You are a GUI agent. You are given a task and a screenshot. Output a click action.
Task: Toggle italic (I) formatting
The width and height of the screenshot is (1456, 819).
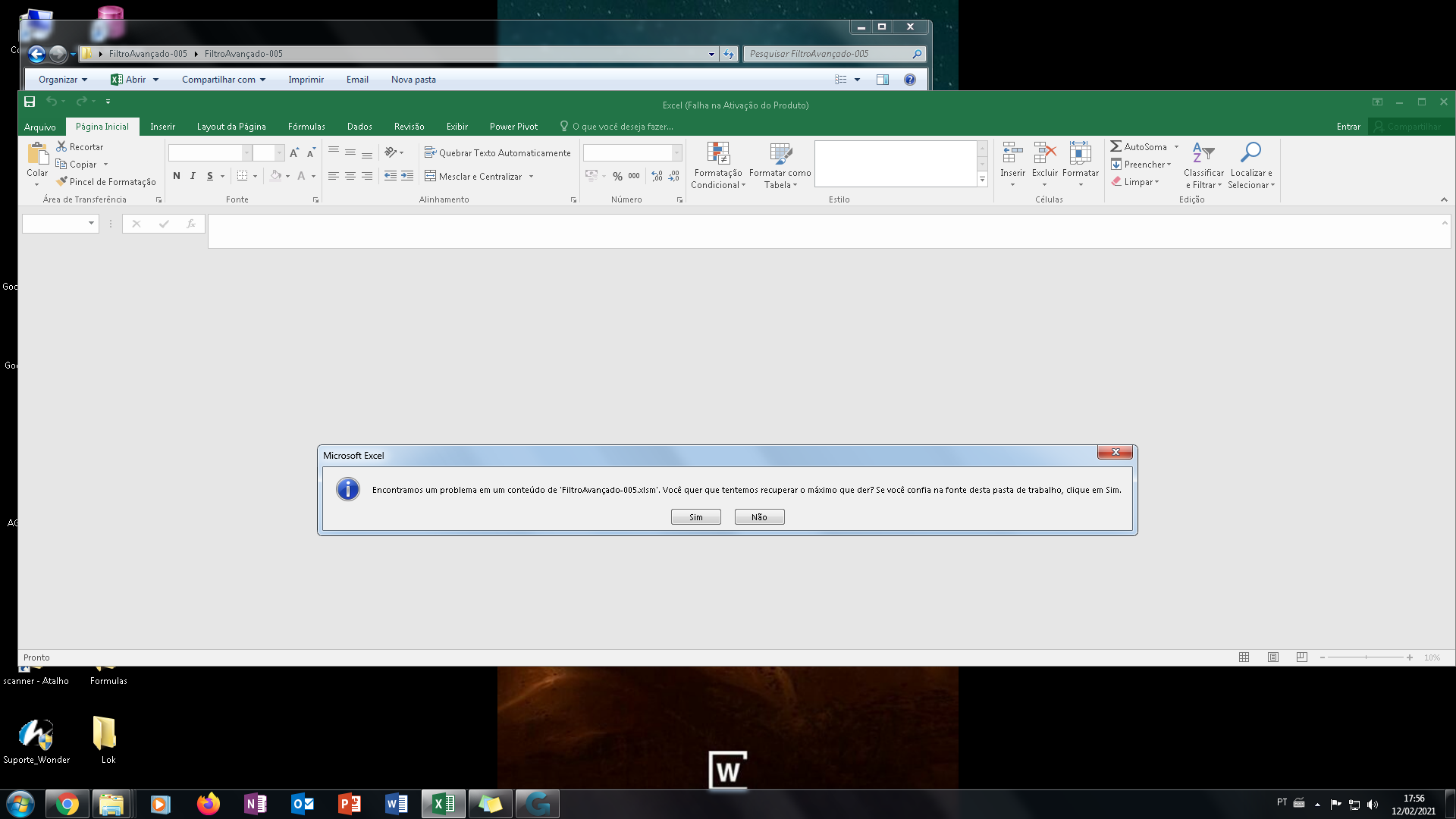tap(193, 176)
